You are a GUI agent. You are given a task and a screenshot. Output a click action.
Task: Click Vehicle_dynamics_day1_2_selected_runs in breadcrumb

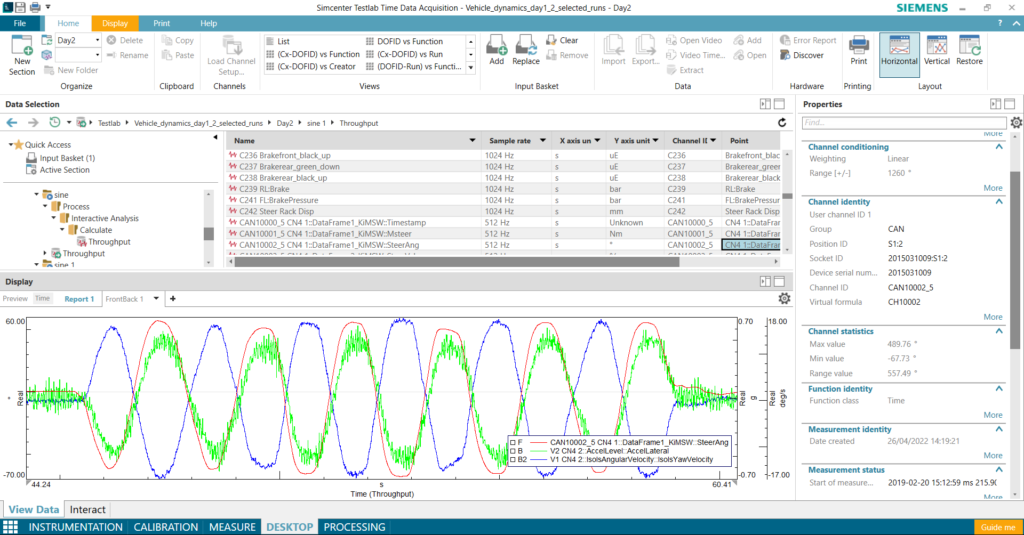tap(198, 123)
